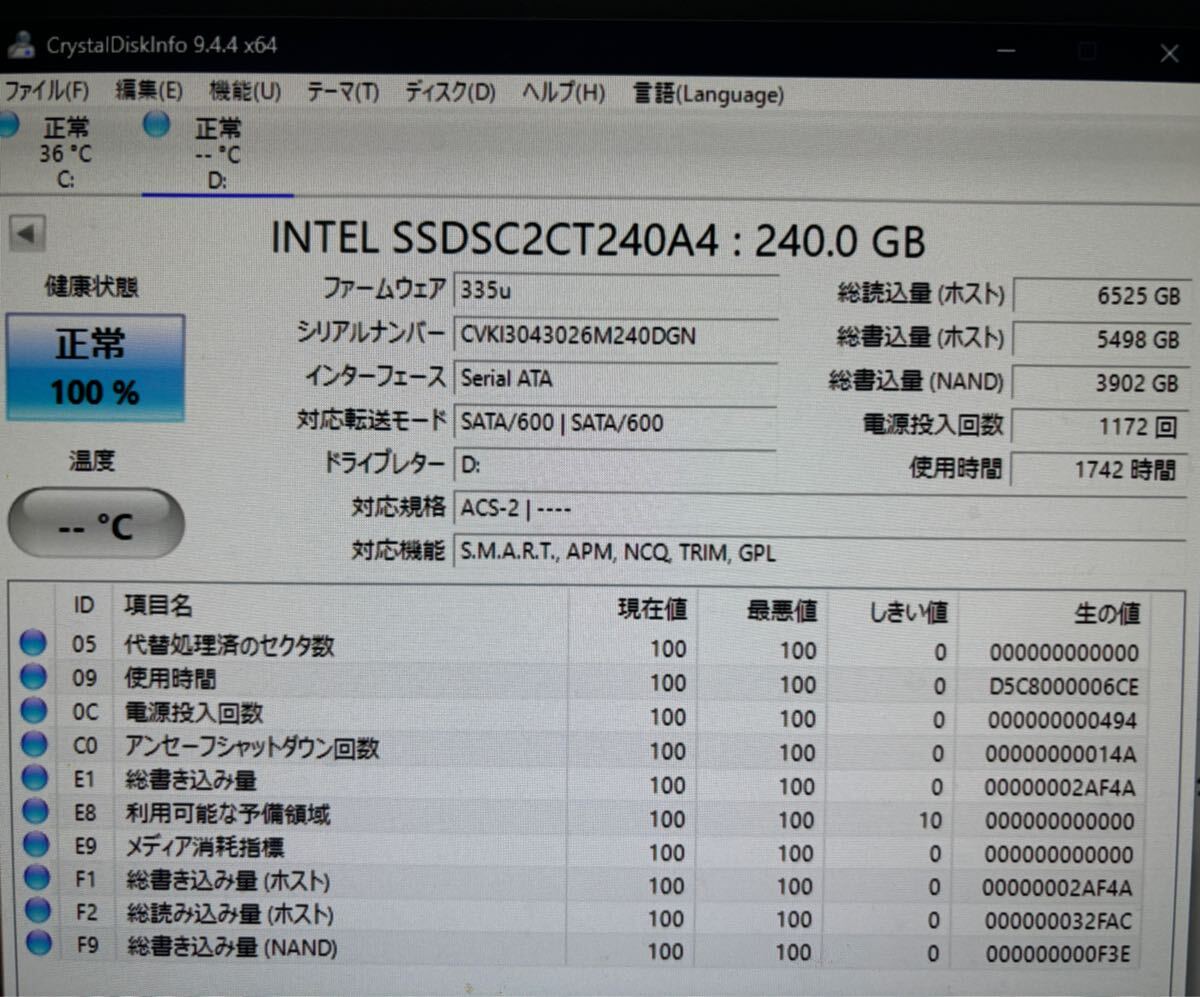
Task: Click the 正常 100 % health status button
Action: point(95,367)
